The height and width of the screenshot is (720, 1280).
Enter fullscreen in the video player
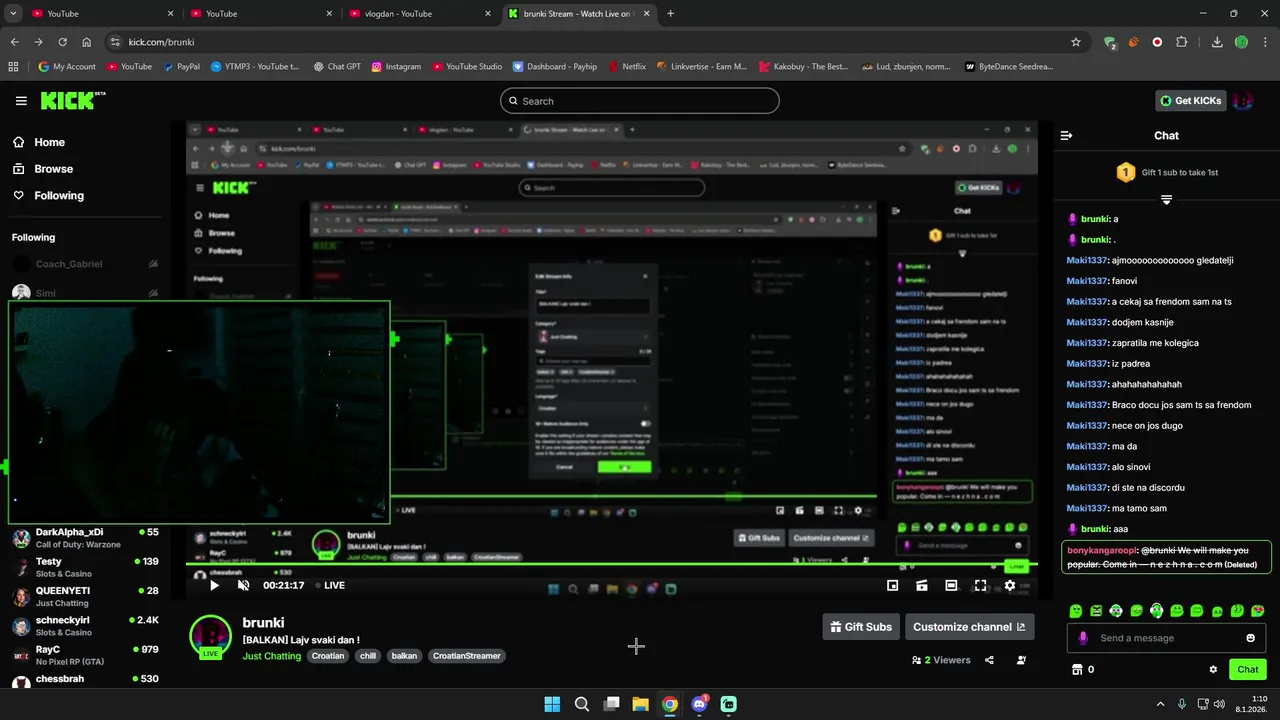(x=980, y=585)
